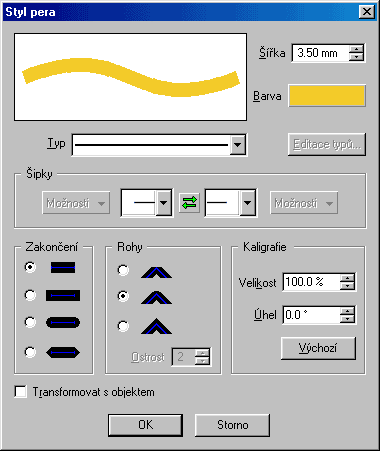This screenshot has width=380, height=451.
Task: Click the Výchozí button
Action: [x=318, y=348]
